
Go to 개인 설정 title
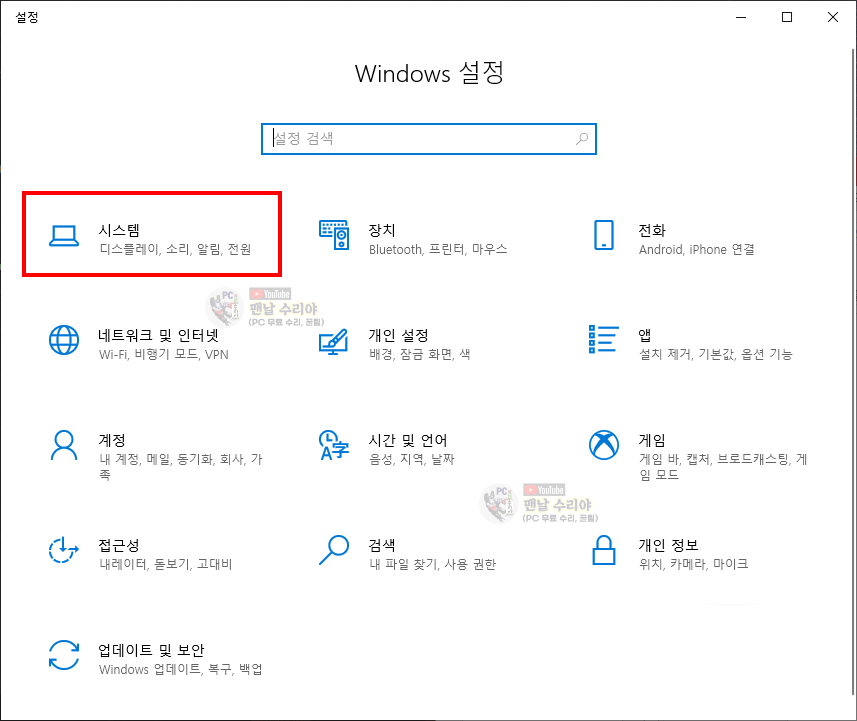point(398,335)
